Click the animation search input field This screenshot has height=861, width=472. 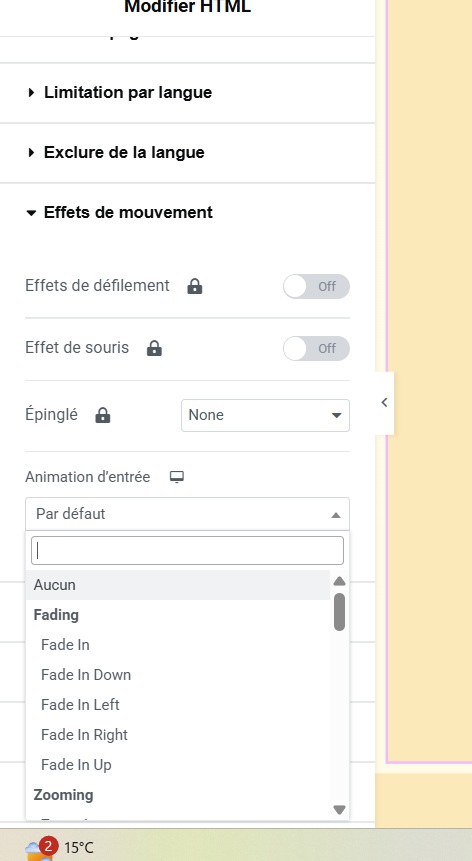187,550
